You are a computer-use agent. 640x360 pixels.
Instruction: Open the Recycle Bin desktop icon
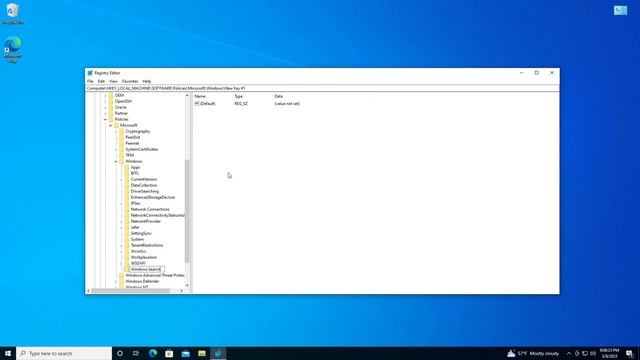(13, 13)
